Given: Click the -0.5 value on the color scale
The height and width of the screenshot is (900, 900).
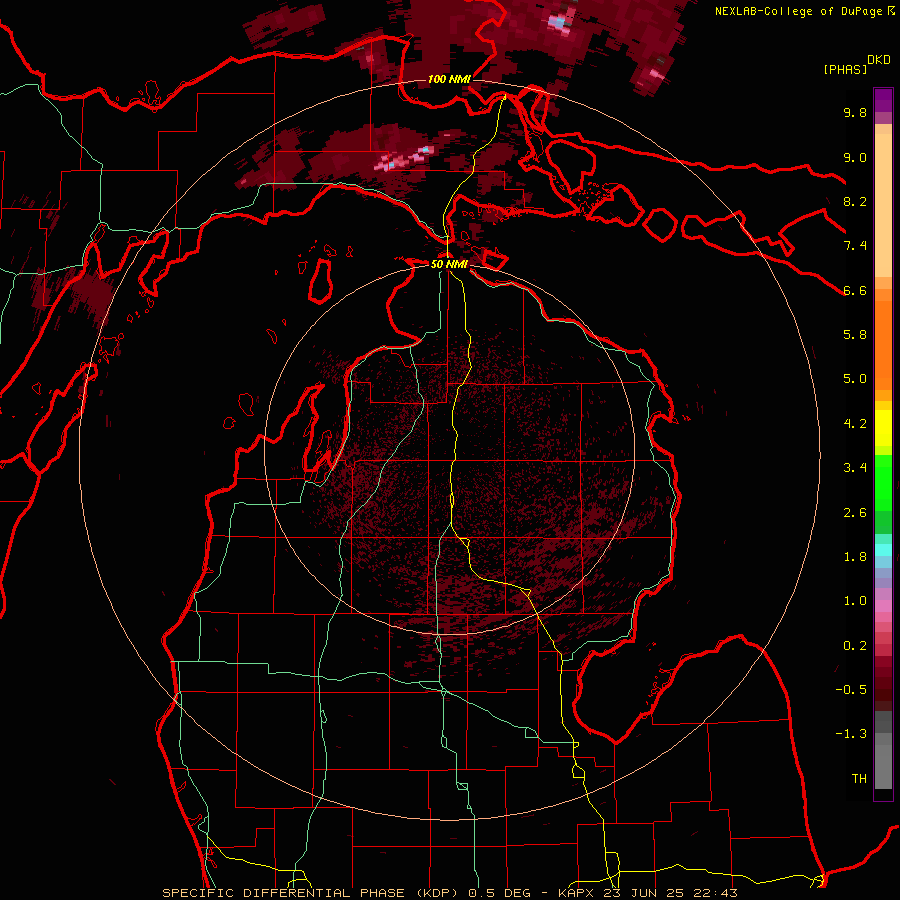Looking at the screenshot, I should tap(851, 690).
